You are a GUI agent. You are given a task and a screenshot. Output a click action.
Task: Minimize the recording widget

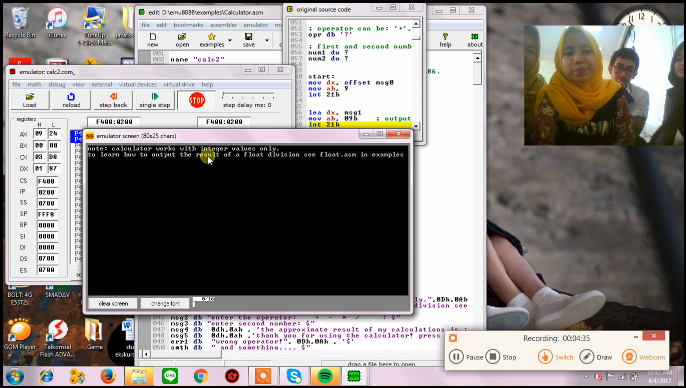(x=635, y=336)
